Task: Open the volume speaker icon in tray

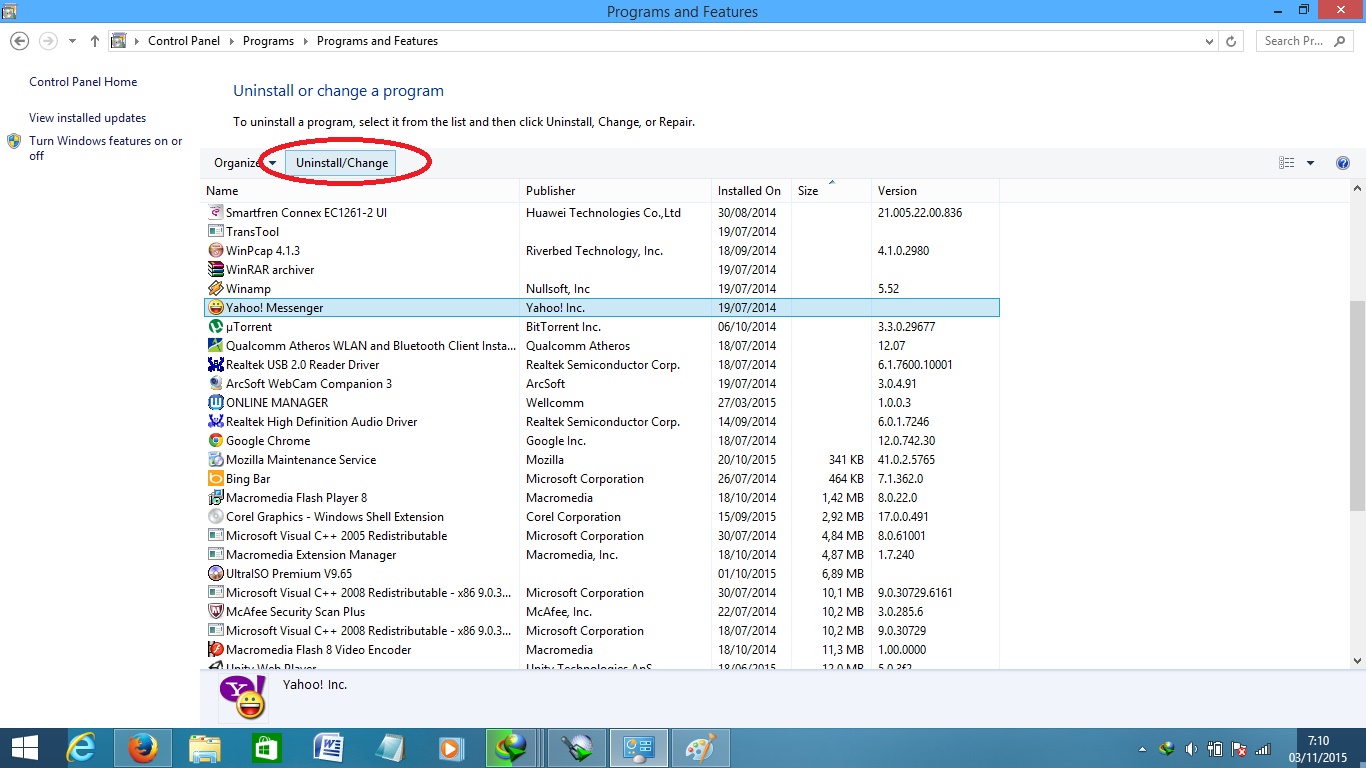Action: (x=1191, y=748)
